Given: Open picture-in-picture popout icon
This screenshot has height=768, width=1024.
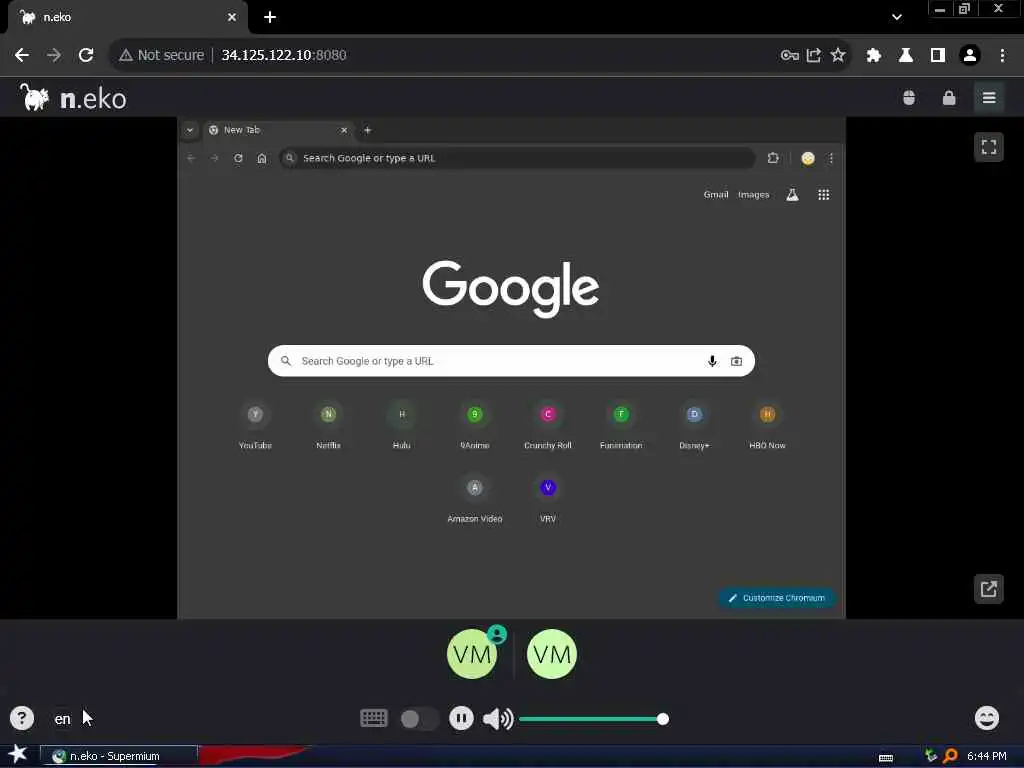Looking at the screenshot, I should click(x=989, y=589).
